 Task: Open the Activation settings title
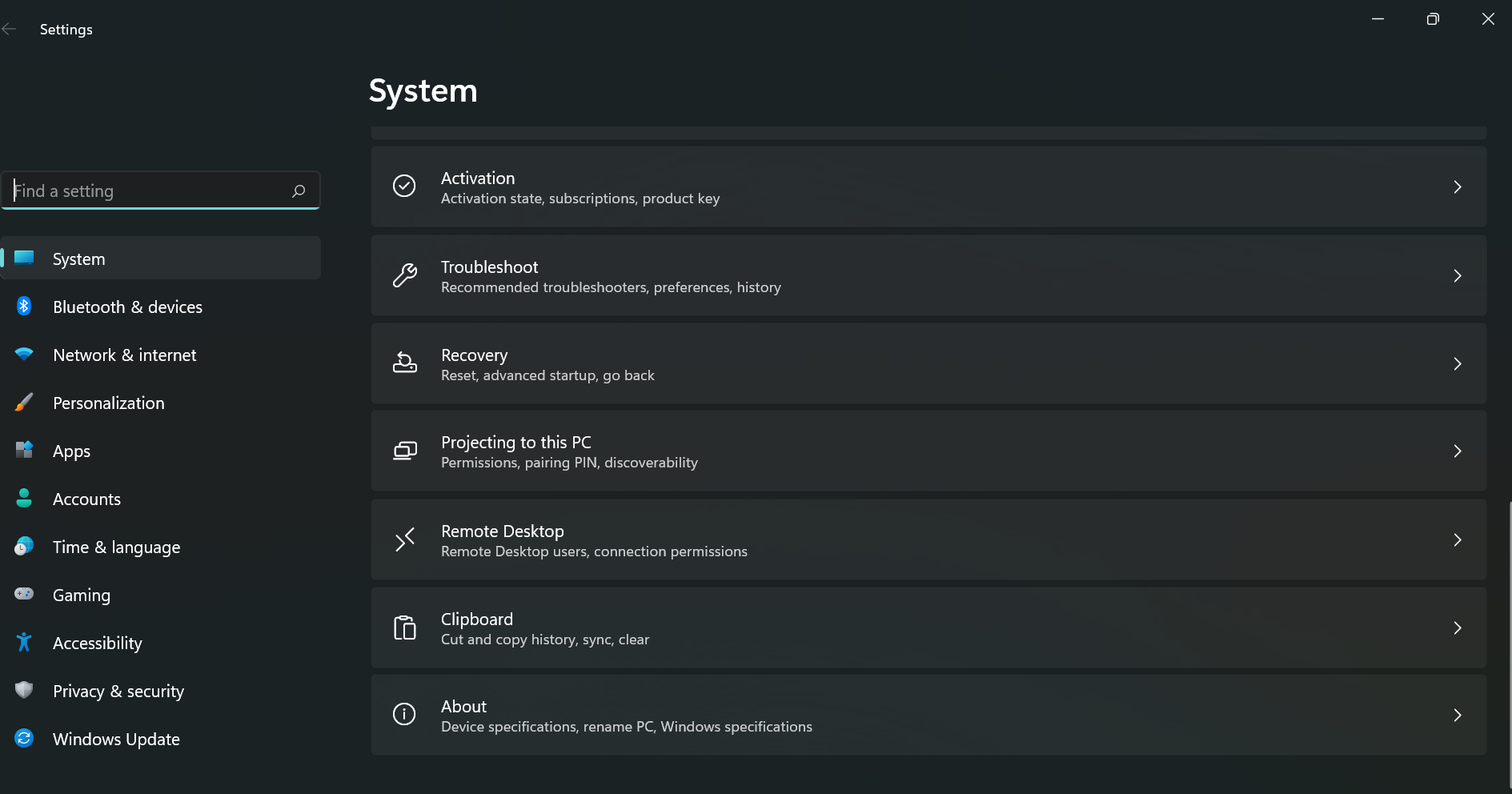pos(478,178)
